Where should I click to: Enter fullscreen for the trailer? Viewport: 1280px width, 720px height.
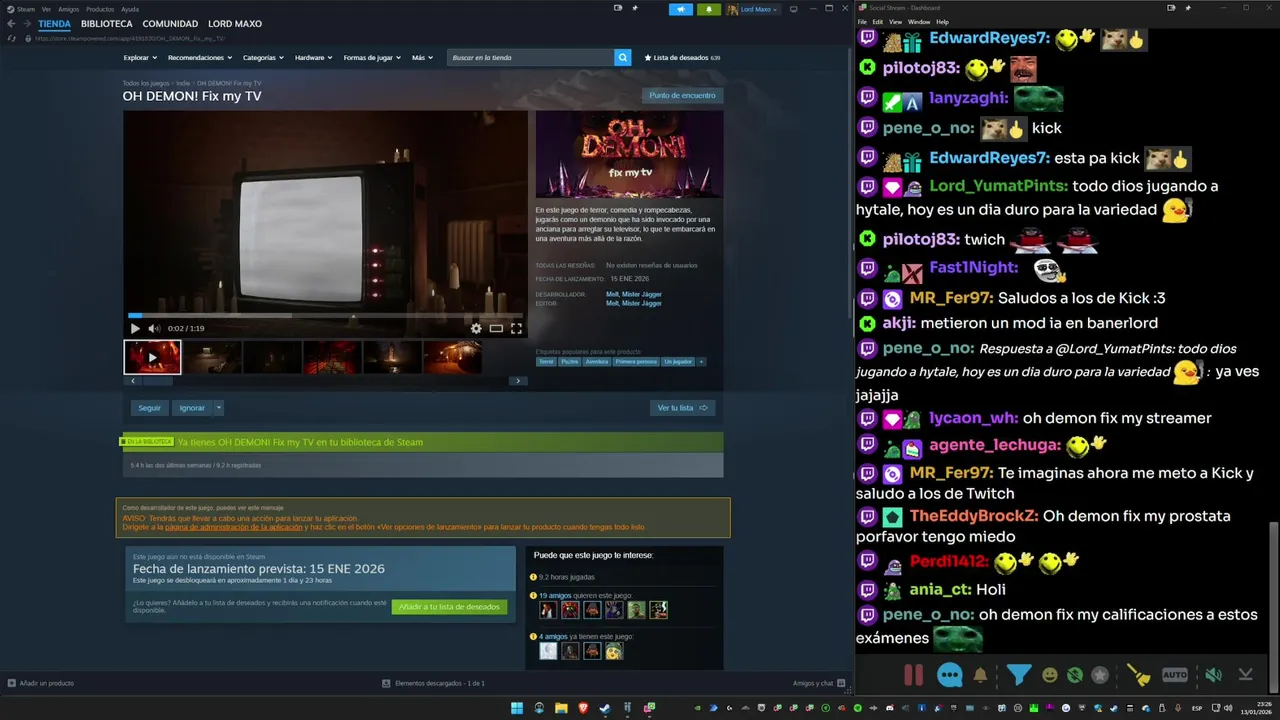click(x=516, y=328)
